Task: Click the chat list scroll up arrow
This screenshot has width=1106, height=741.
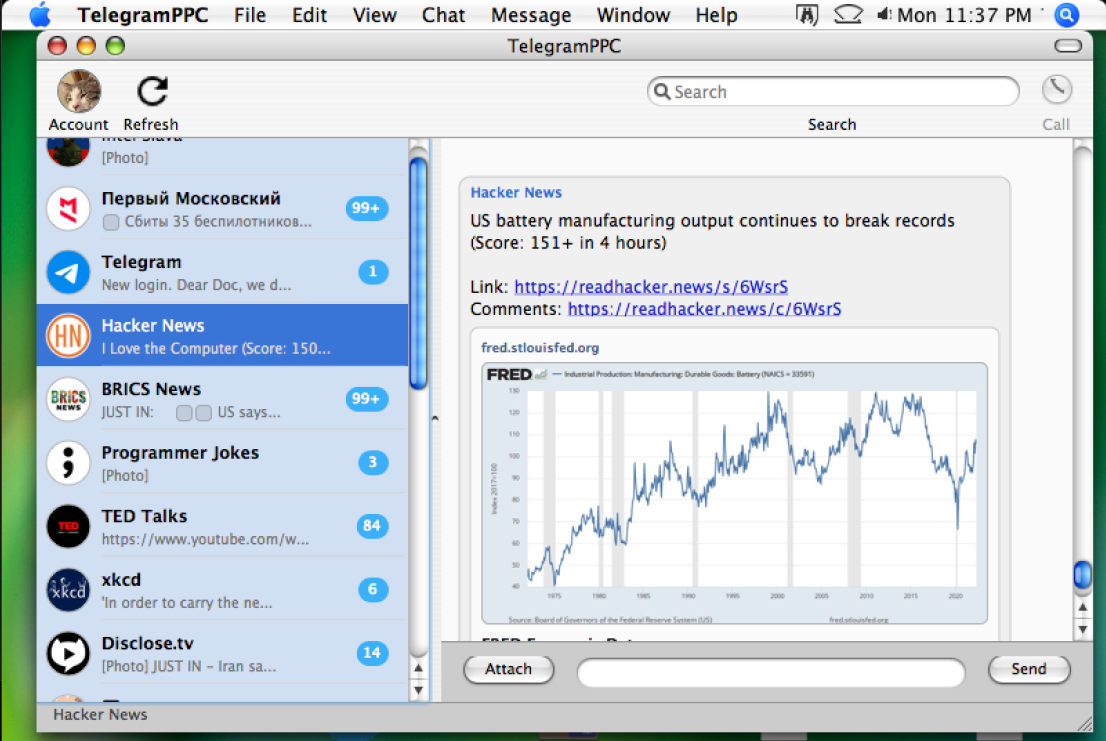Action: click(418, 668)
